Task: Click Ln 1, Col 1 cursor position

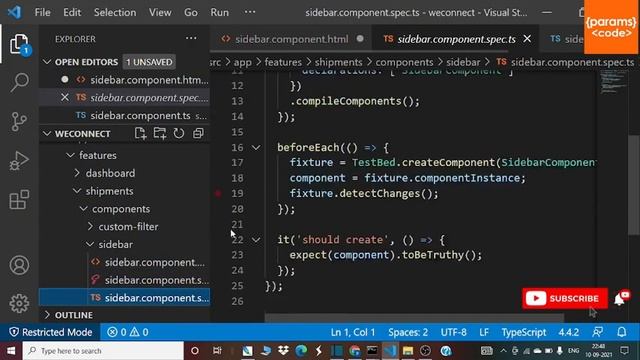Action: click(x=353, y=332)
